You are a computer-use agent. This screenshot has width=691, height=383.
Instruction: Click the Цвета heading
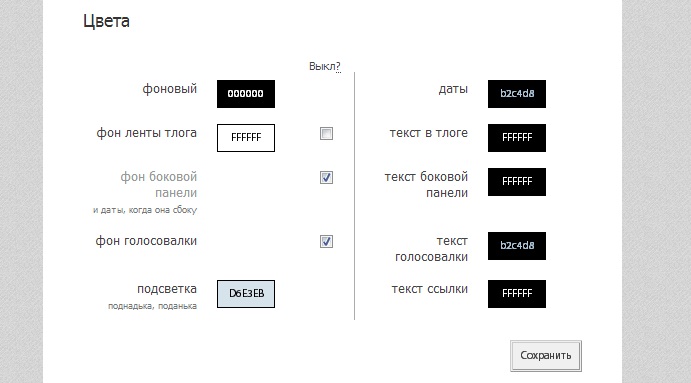(106, 21)
